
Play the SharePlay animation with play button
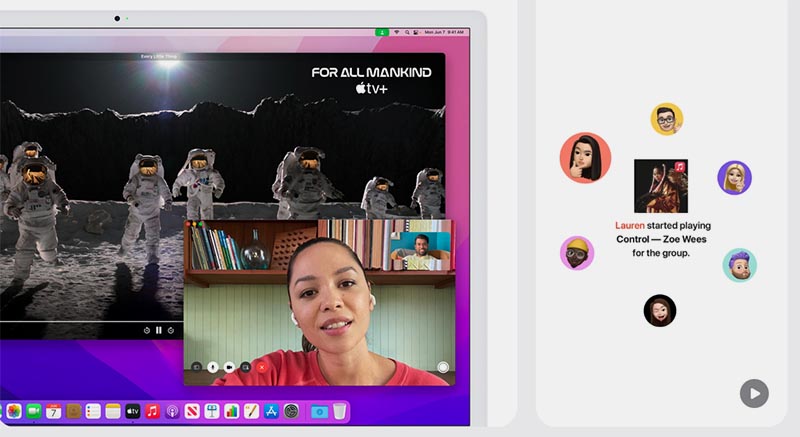(x=754, y=393)
